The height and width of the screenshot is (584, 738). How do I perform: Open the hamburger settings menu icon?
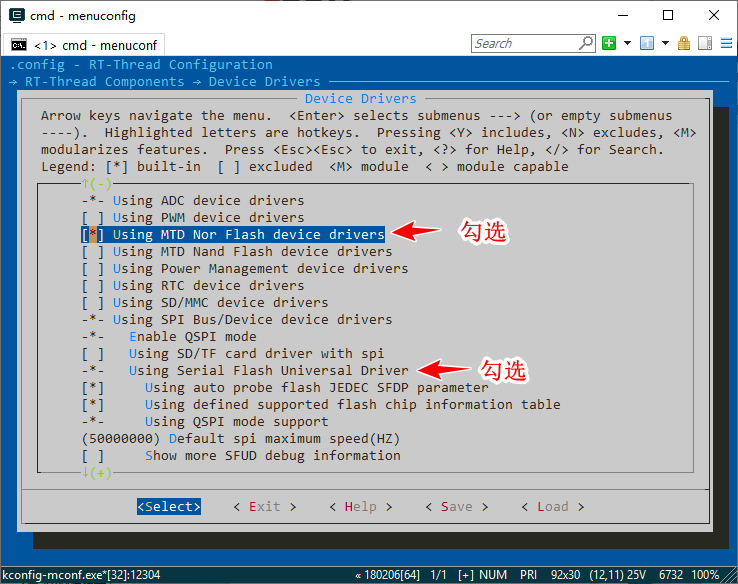[x=727, y=43]
